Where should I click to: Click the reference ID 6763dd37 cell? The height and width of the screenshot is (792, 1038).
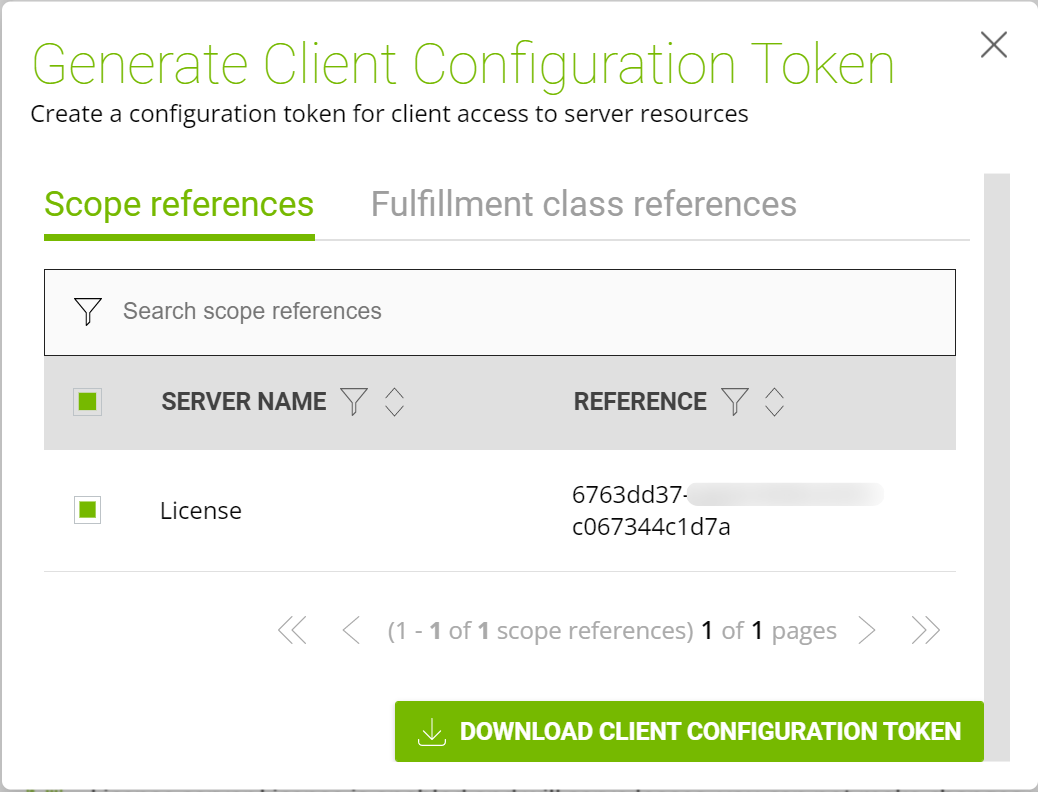pos(651,510)
